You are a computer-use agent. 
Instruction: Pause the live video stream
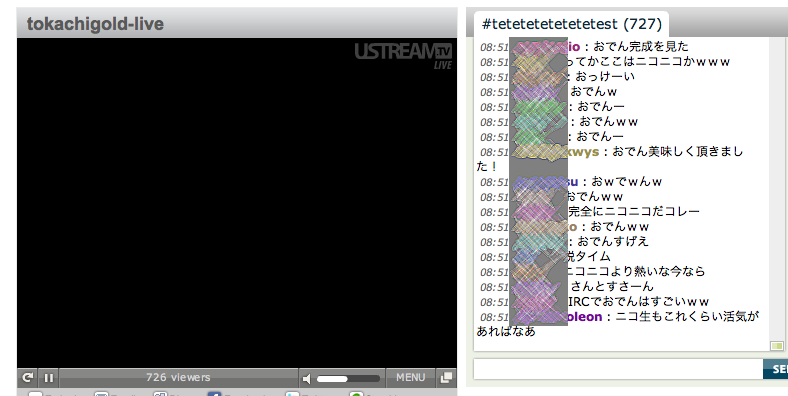click(x=49, y=377)
